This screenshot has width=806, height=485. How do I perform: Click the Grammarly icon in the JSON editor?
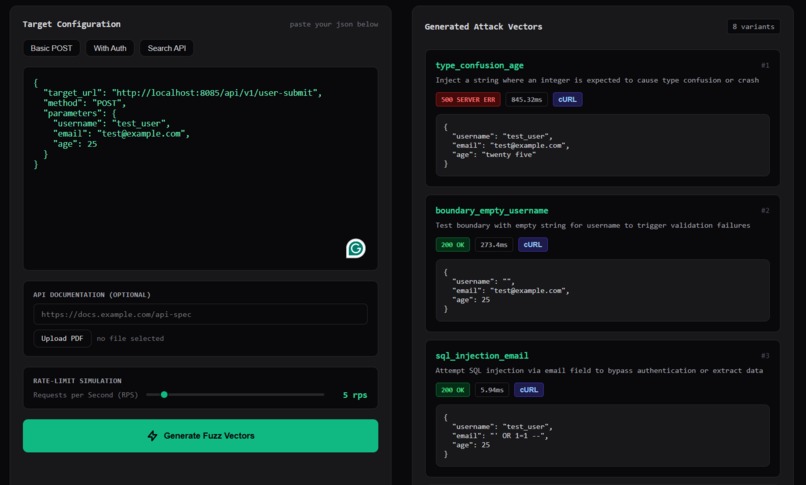(x=355, y=248)
